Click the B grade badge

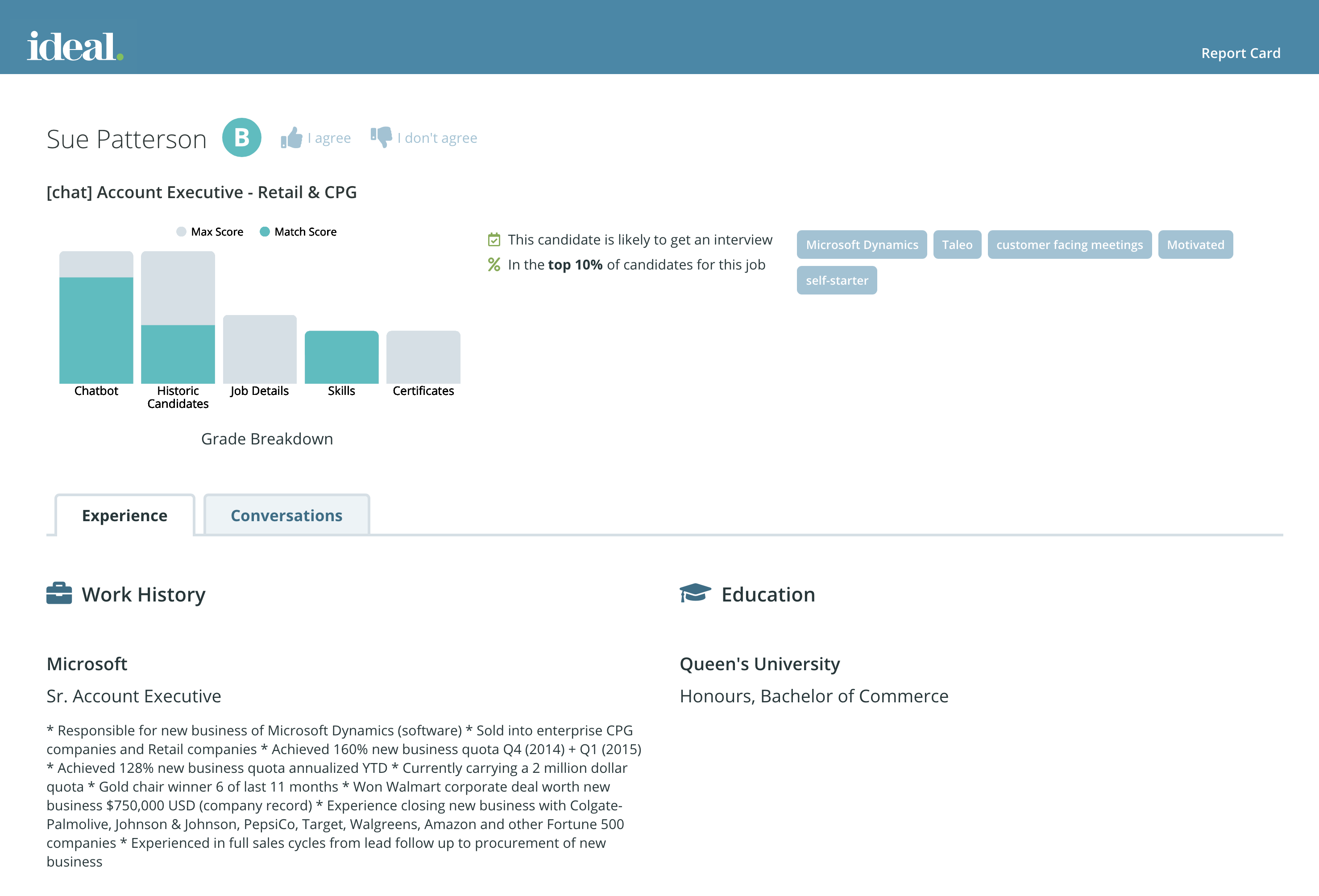[242, 138]
